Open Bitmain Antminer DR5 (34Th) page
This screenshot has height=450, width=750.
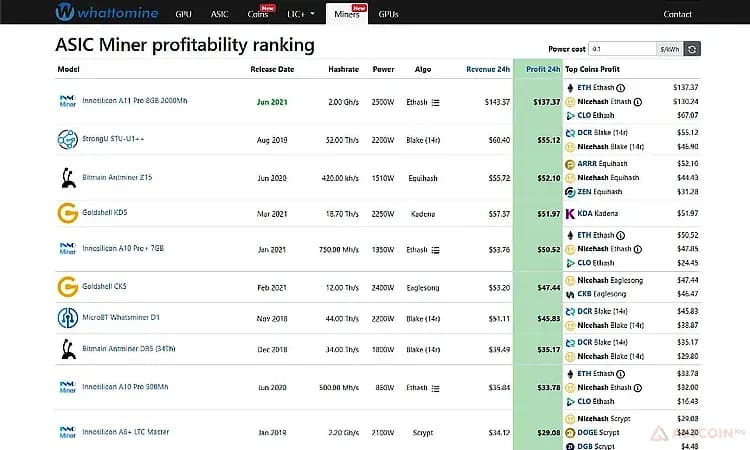pyautogui.click(x=129, y=349)
